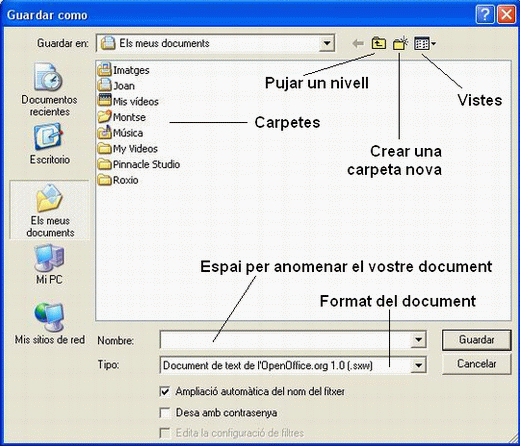Select the Imatges folder
Image resolution: width=520 pixels, height=446 pixels.
point(124,70)
